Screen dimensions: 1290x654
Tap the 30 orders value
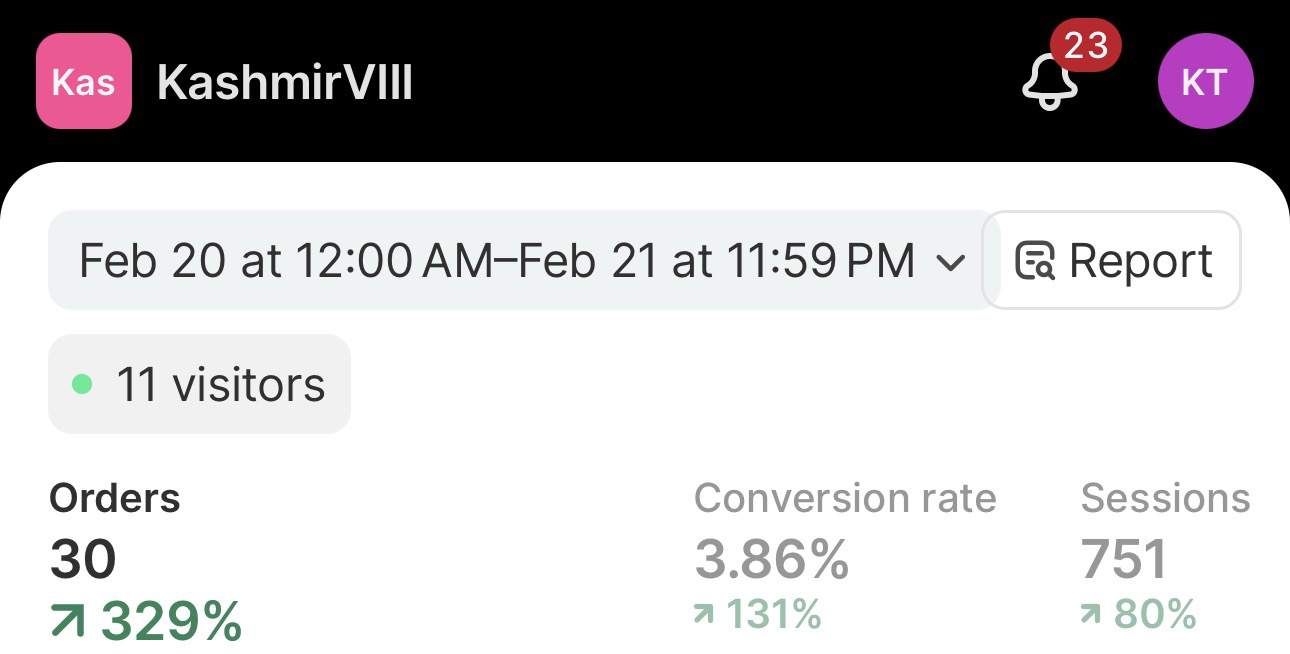tap(83, 558)
